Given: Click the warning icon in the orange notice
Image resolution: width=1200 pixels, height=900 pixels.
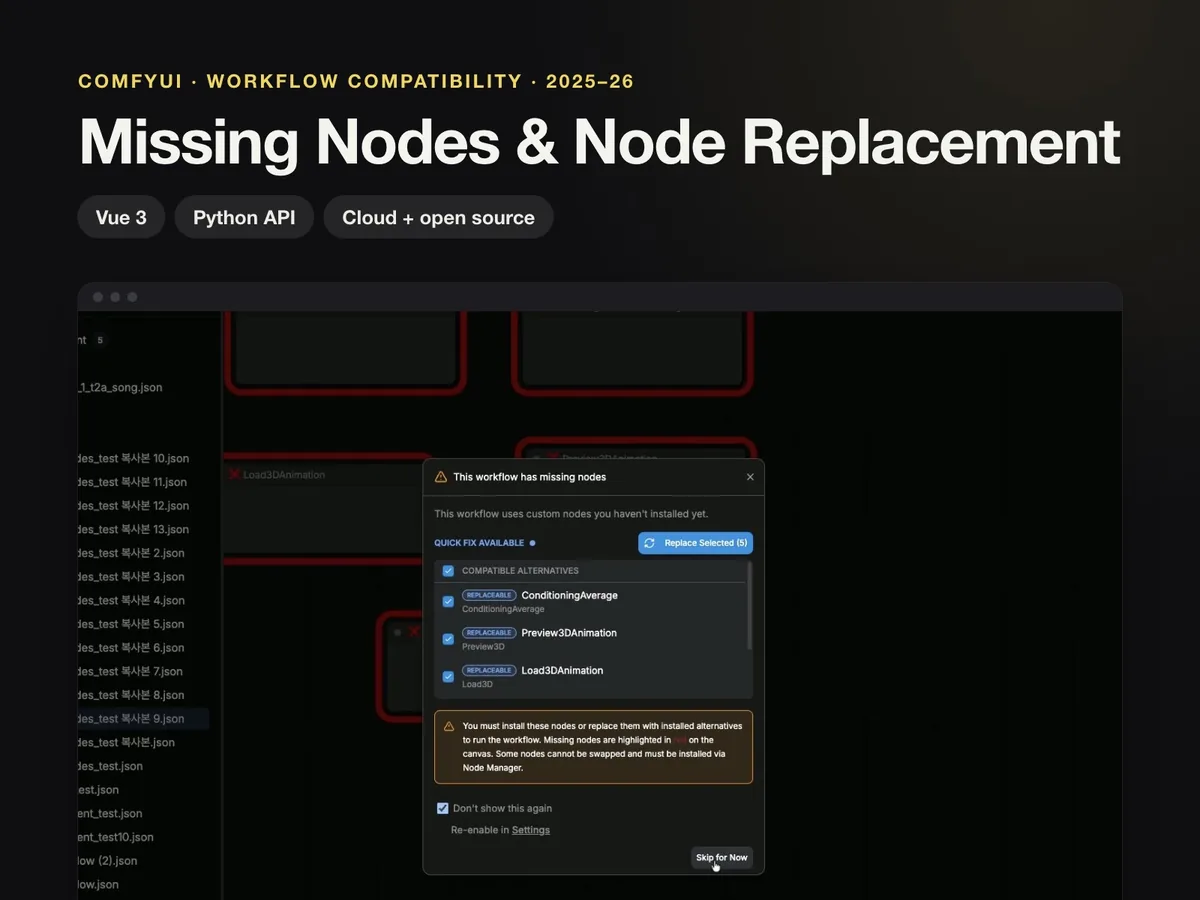Looking at the screenshot, I should [x=447, y=726].
